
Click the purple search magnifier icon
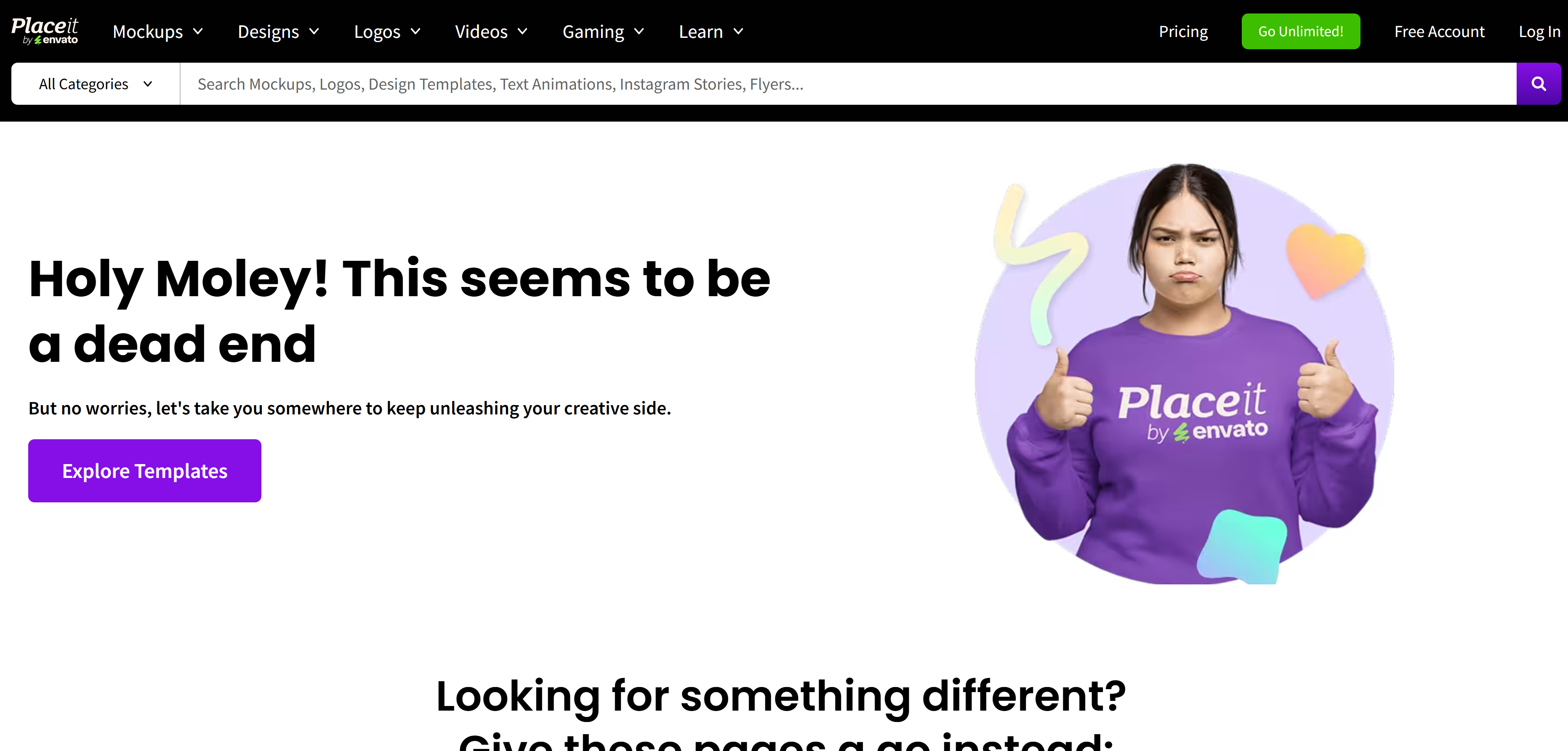pos(1538,84)
